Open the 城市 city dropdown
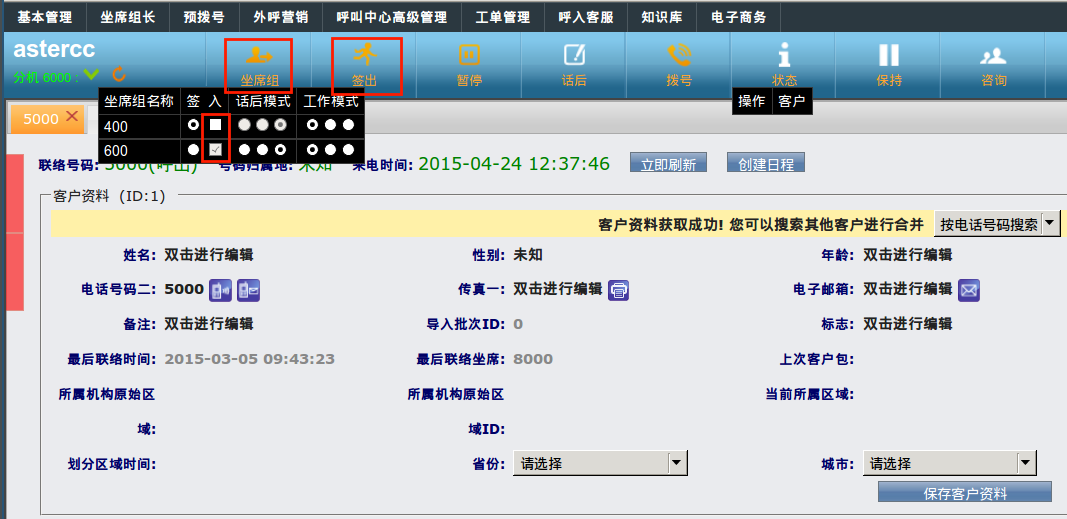 click(949, 463)
